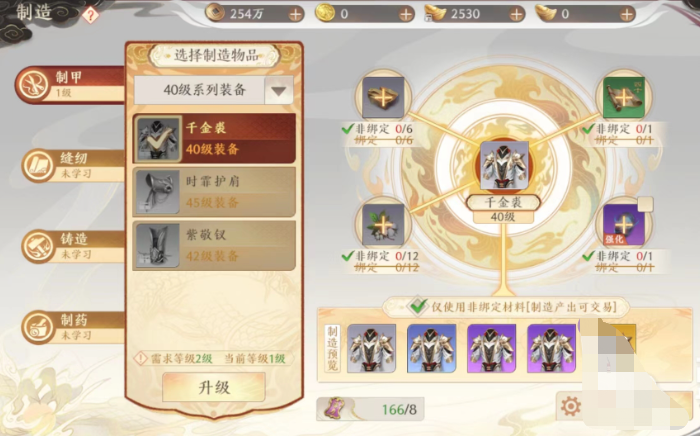Image resolution: width=700 pixels, height=436 pixels.
Task: Tap the purple stamina icon beside 166/8
Action: [x=334, y=408]
